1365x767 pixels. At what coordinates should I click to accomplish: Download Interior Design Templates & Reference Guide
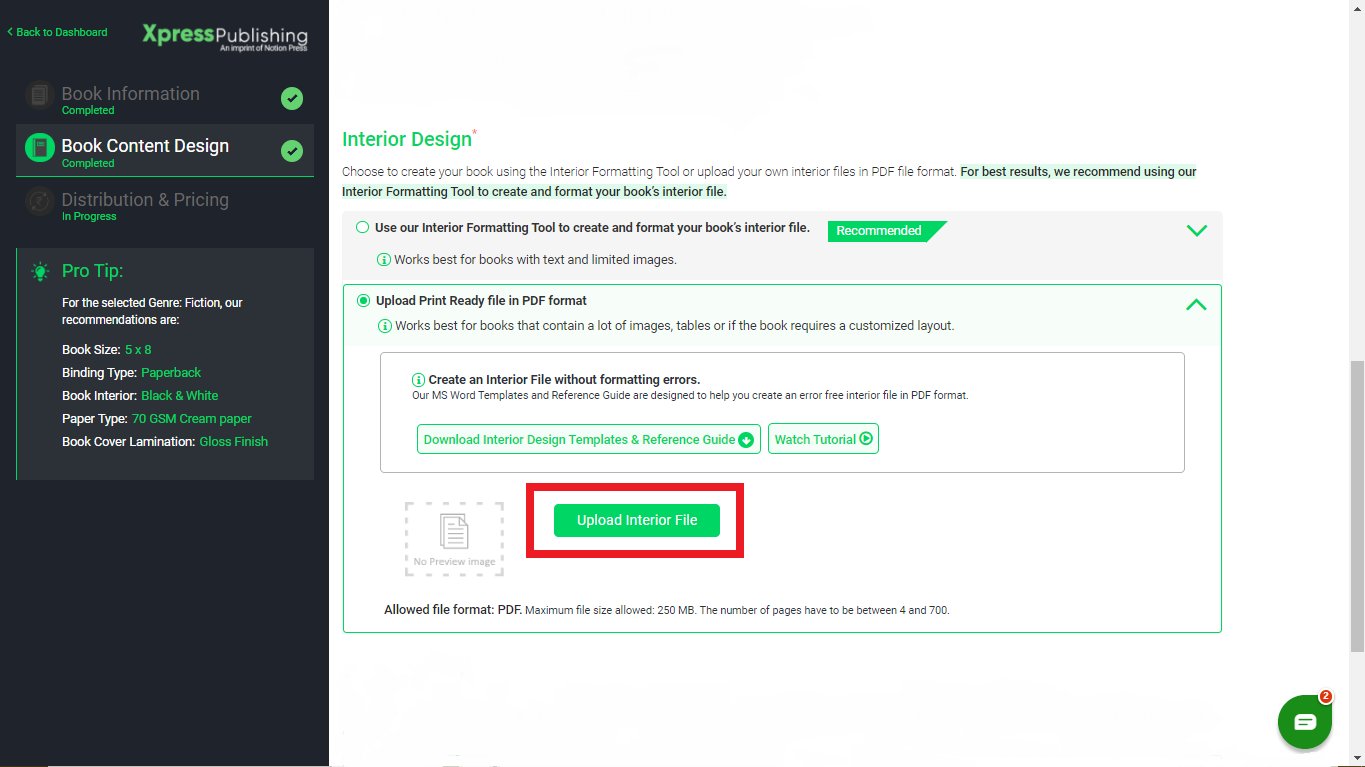click(589, 439)
